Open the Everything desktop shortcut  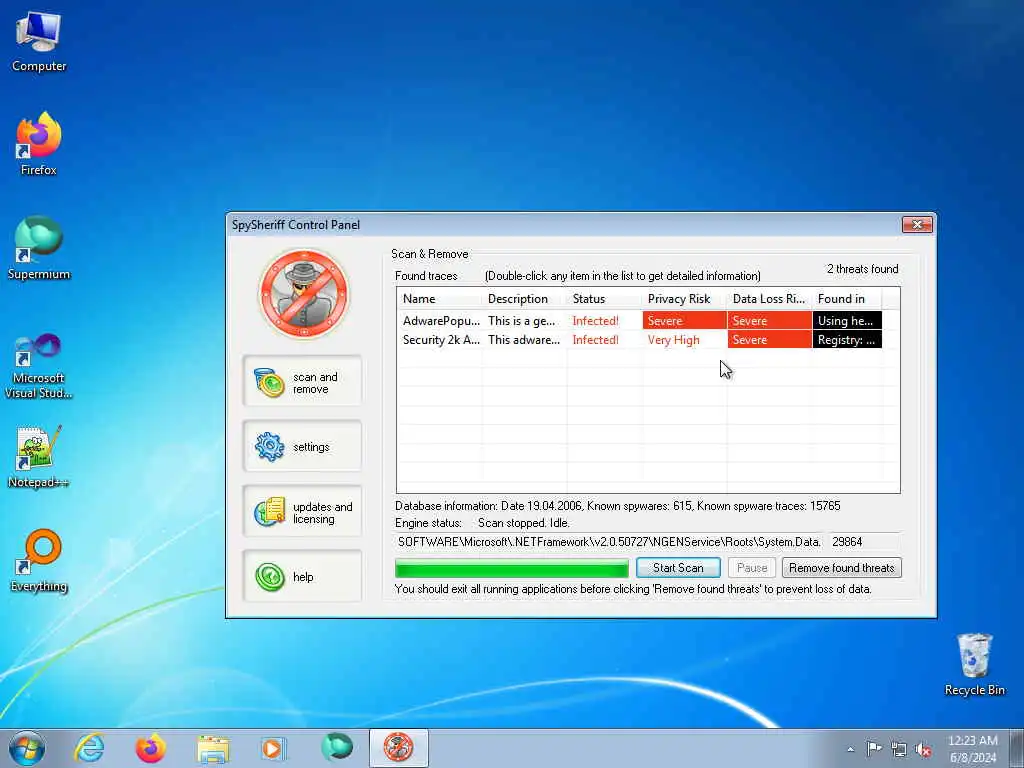(x=39, y=560)
